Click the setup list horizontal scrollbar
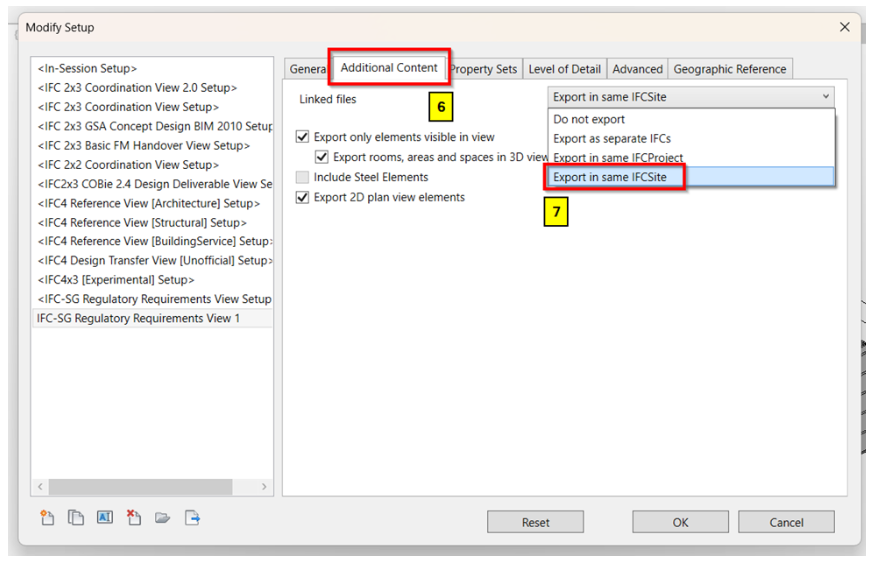 pos(150,487)
